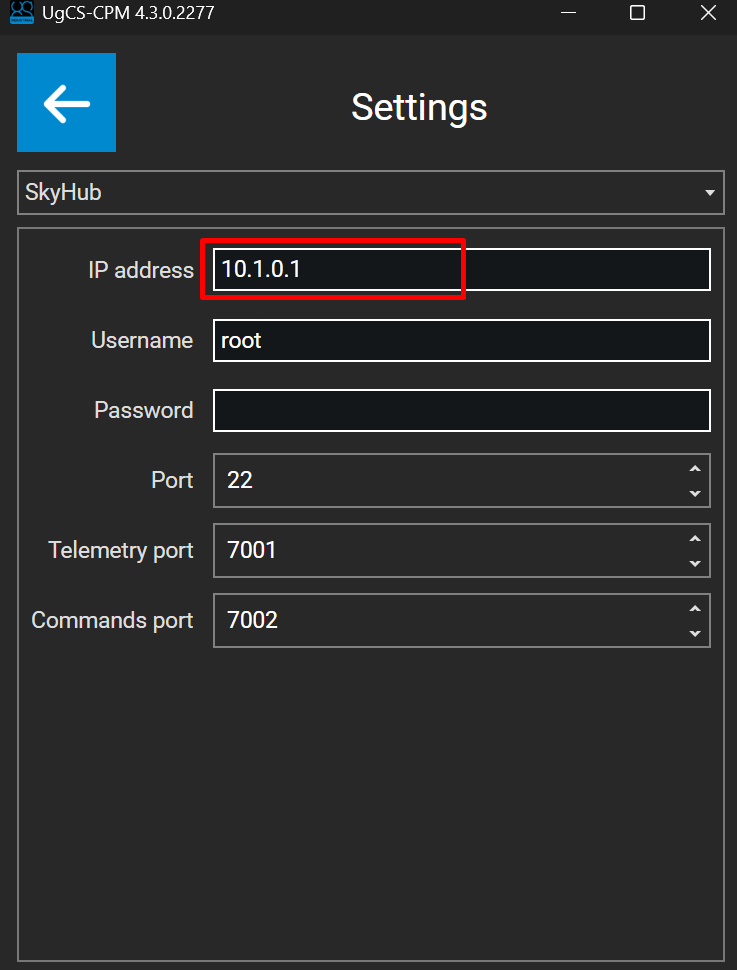Increment Telemetry port with up arrow
The height and width of the screenshot is (970, 737).
point(694,539)
